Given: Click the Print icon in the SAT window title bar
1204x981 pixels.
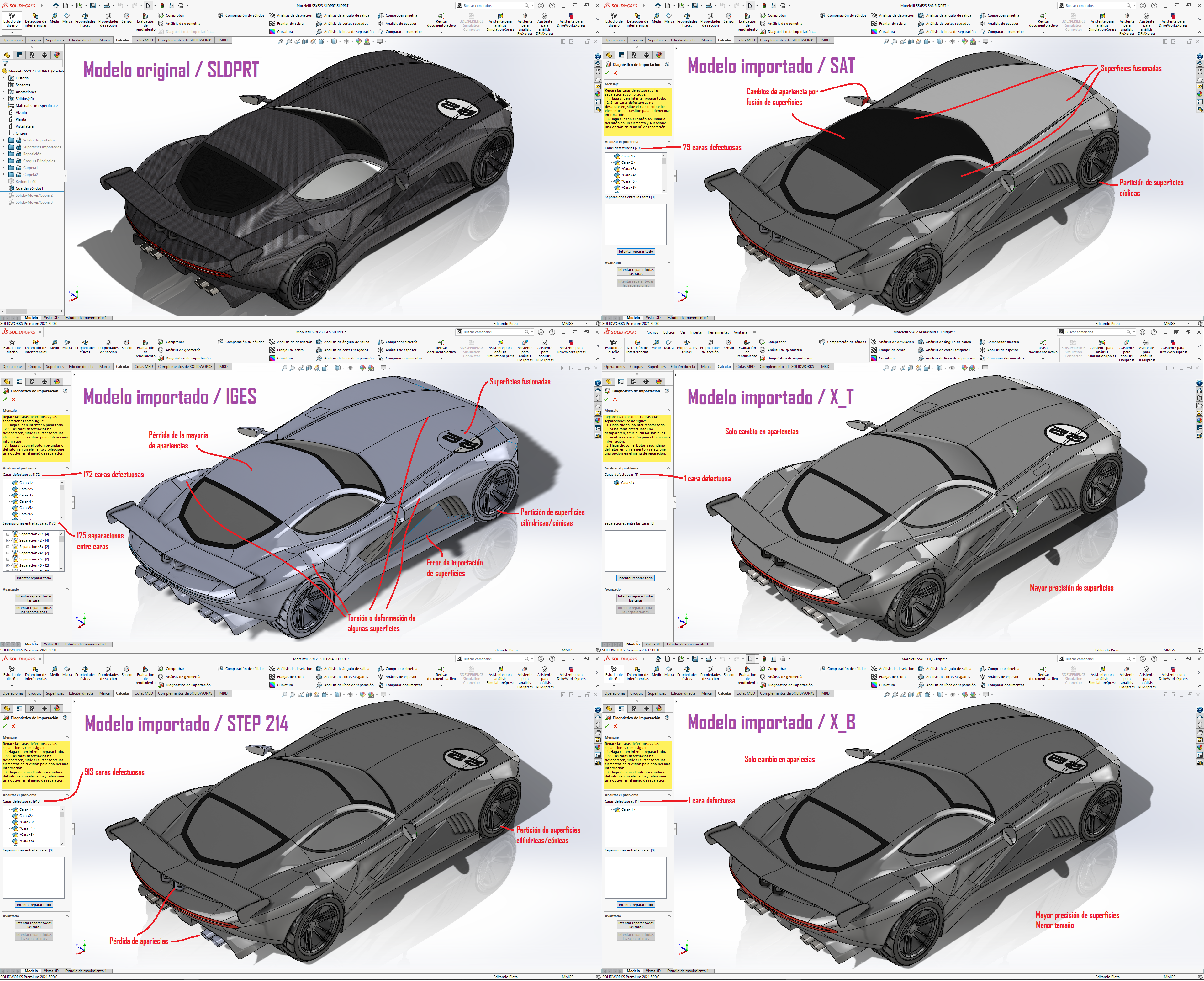Looking at the screenshot, I should point(709,6).
